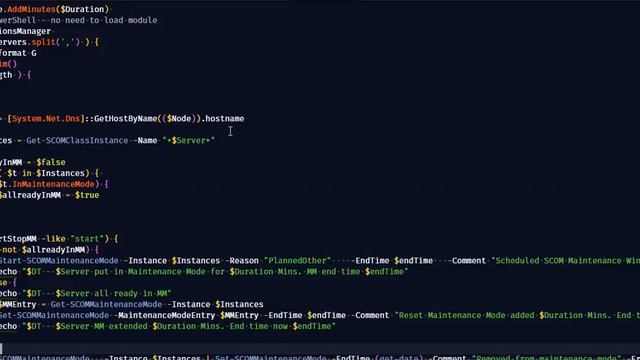The width and height of the screenshot is (640, 360).
Task: Click the "*$Server*" string
Action: (x=189, y=140)
